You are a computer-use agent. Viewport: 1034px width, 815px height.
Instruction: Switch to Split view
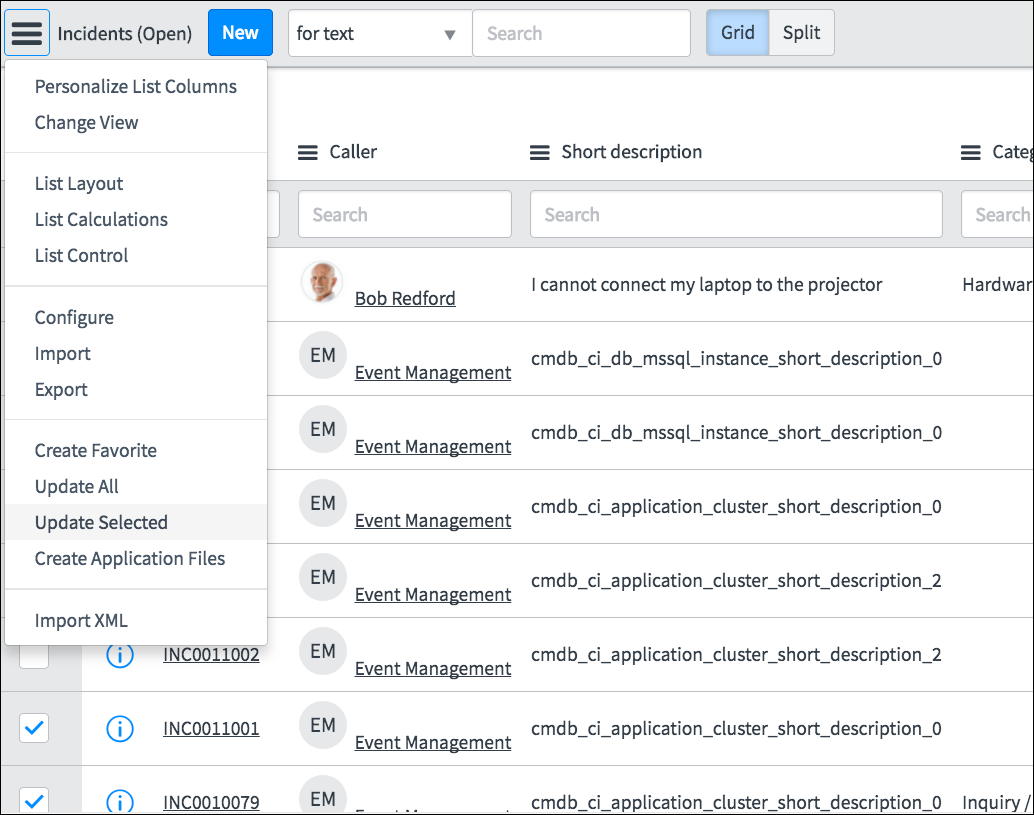tap(801, 33)
